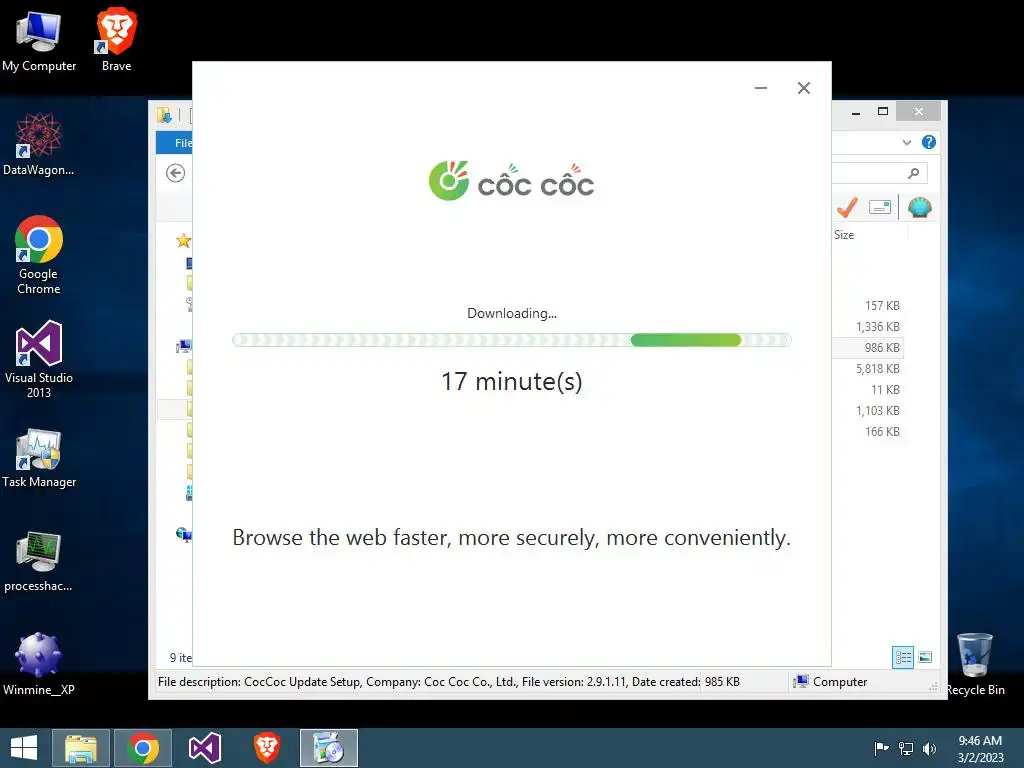Click the Explorer search magnifier icon
The image size is (1024, 768).
(x=914, y=173)
